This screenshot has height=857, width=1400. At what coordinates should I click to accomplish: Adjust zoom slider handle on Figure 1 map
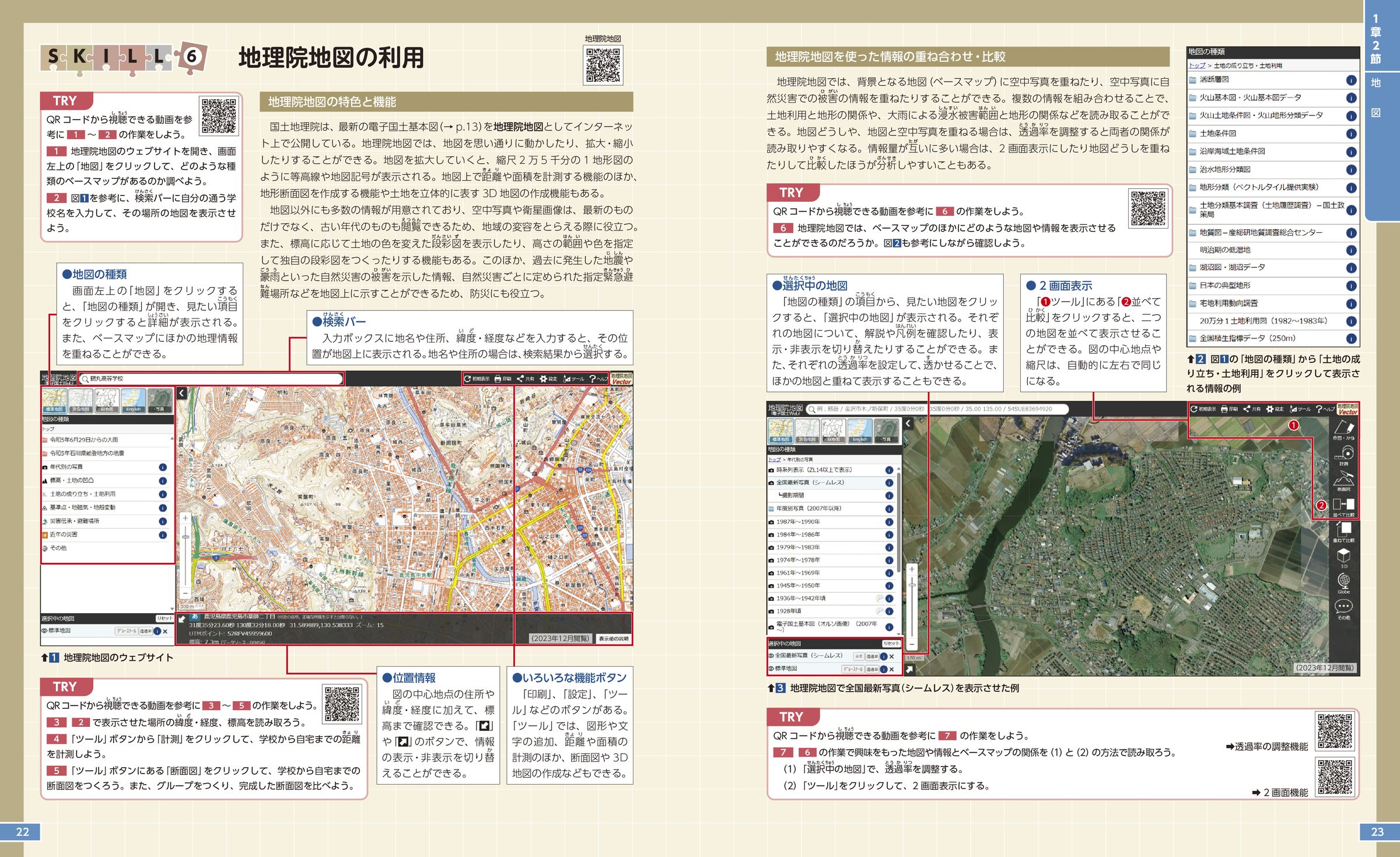(185, 537)
